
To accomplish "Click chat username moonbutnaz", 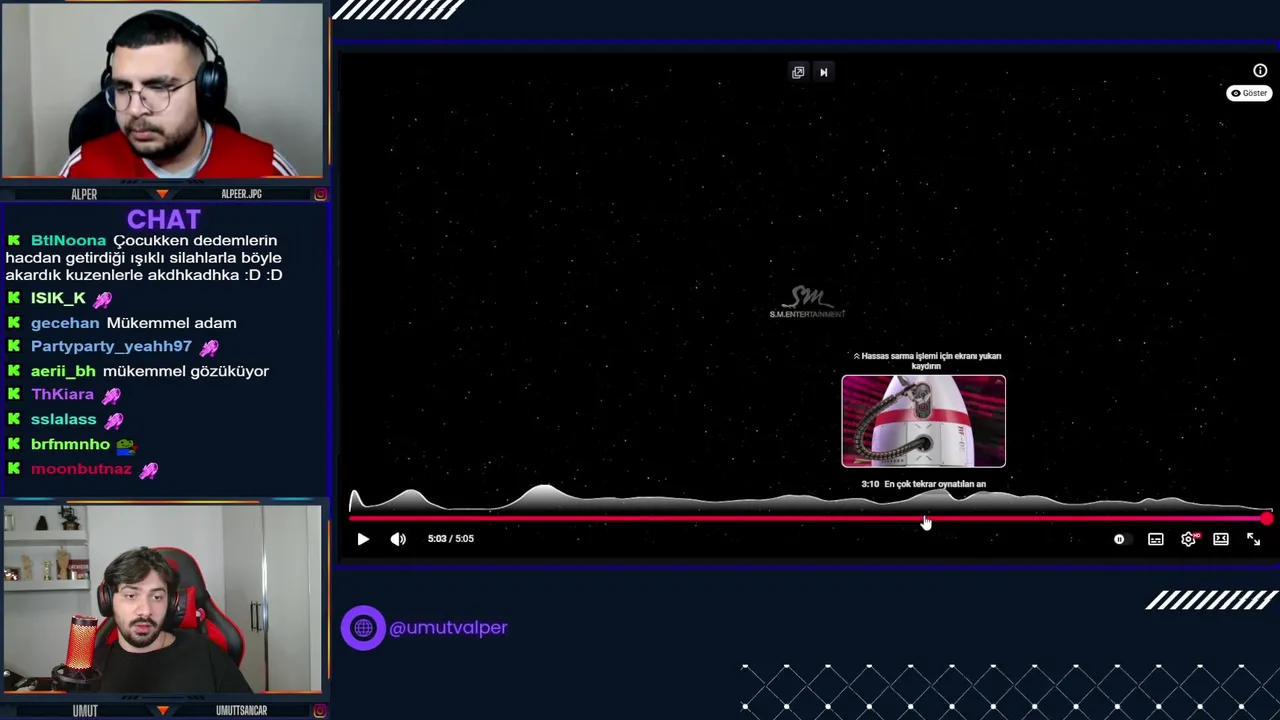I will pyautogui.click(x=81, y=469).
